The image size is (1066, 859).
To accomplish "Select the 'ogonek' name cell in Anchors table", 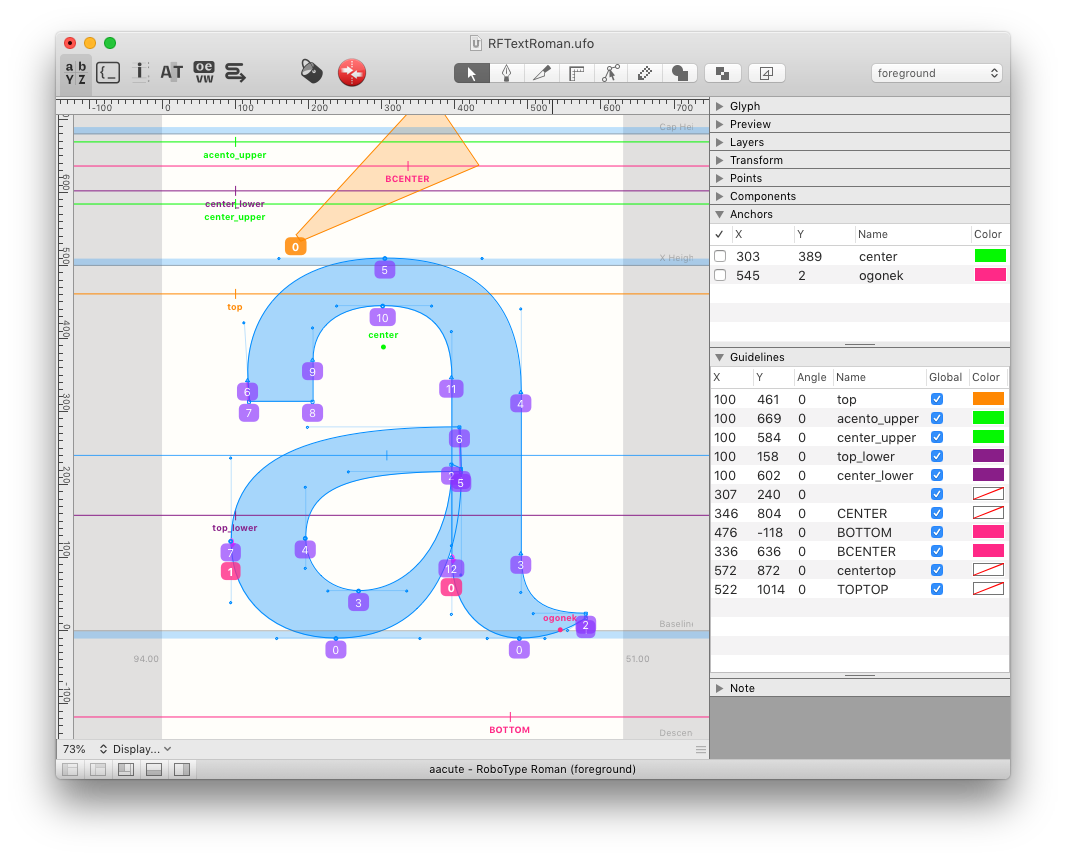I will point(881,276).
